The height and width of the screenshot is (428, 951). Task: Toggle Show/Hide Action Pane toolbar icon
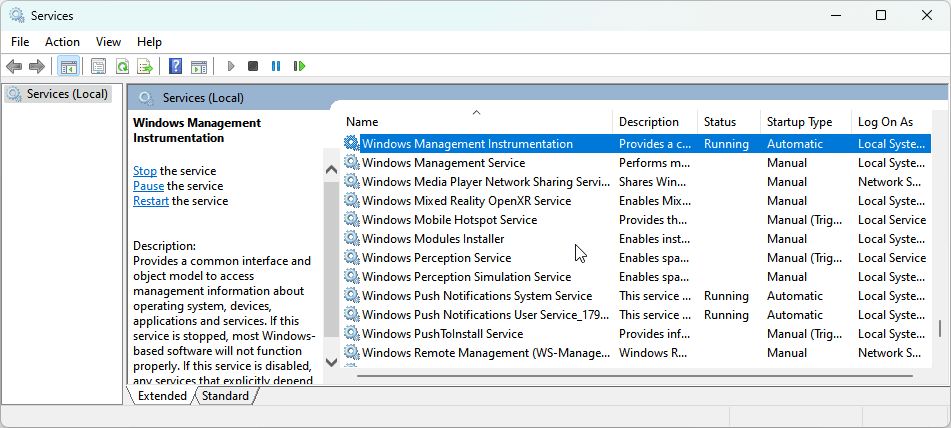(199, 66)
